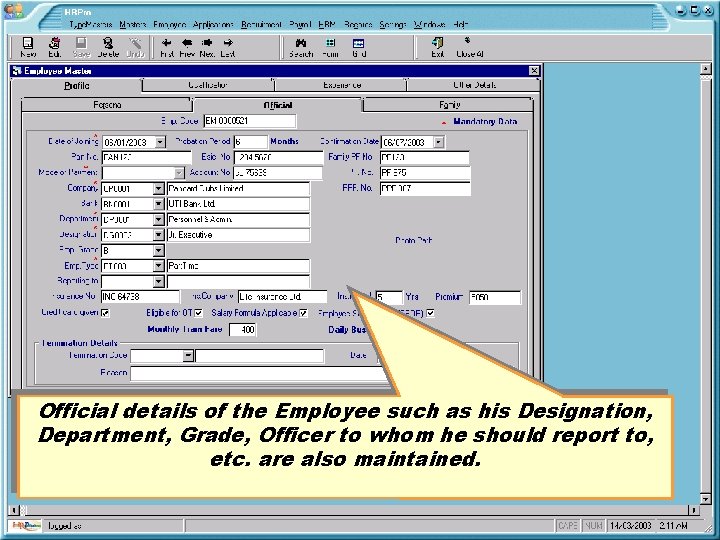Open the Emp. Grade dropdown
Viewport: 720px width, 540px height.
pyautogui.click(x=158, y=251)
